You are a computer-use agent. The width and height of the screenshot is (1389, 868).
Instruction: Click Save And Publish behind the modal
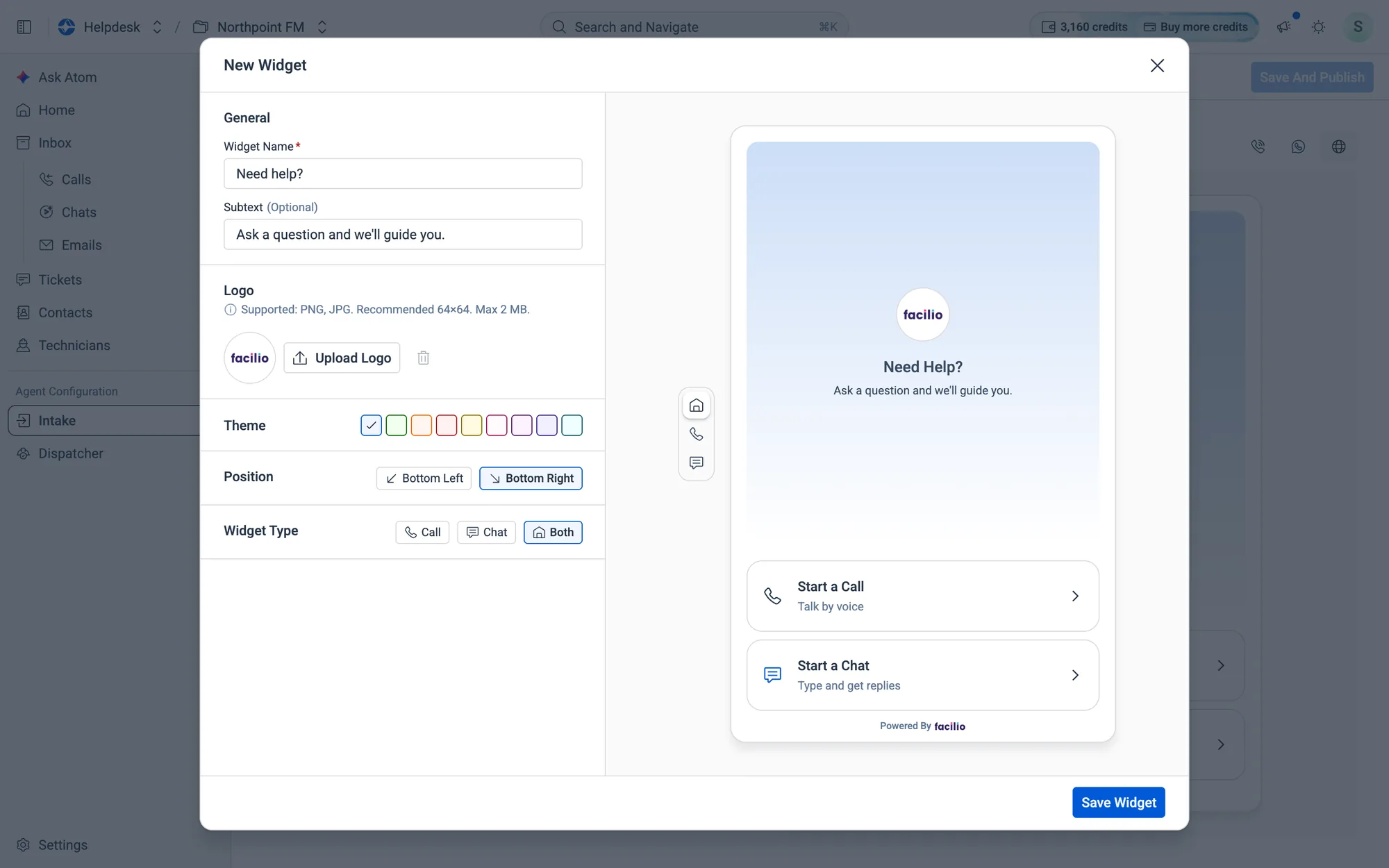1312,77
